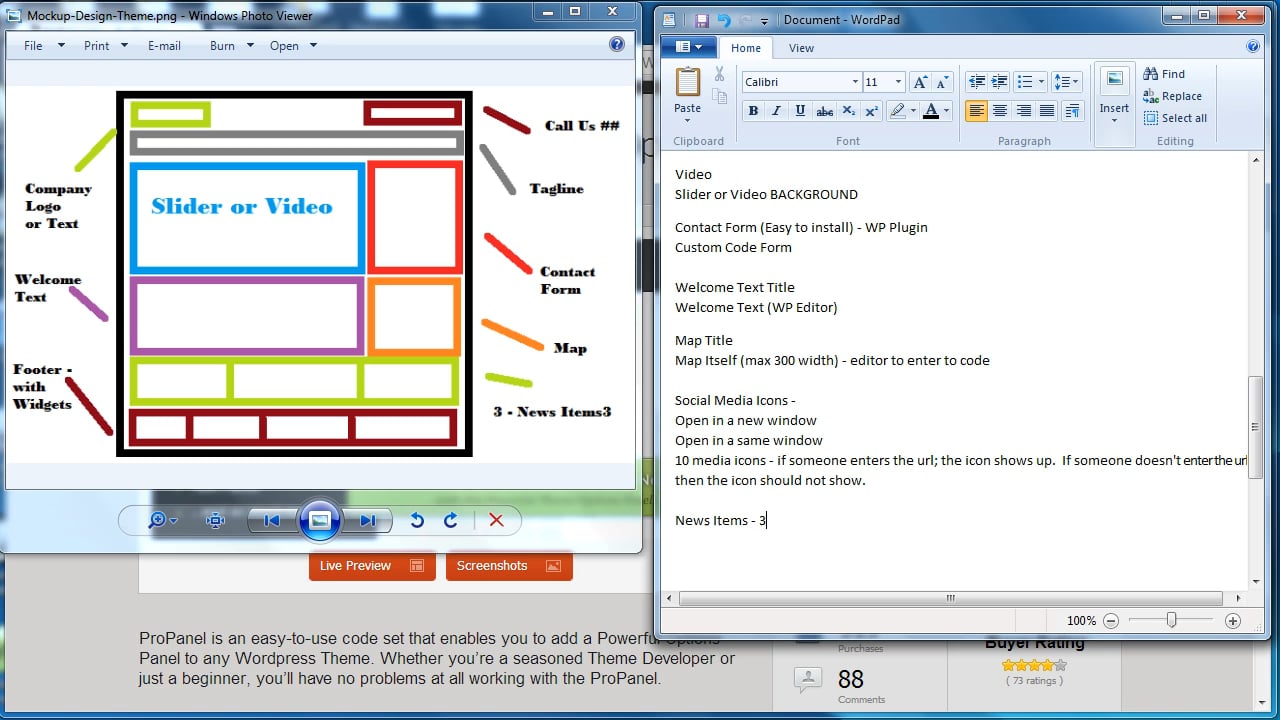Select the Superscript icon
This screenshot has height=720, width=1280.
coord(872,111)
